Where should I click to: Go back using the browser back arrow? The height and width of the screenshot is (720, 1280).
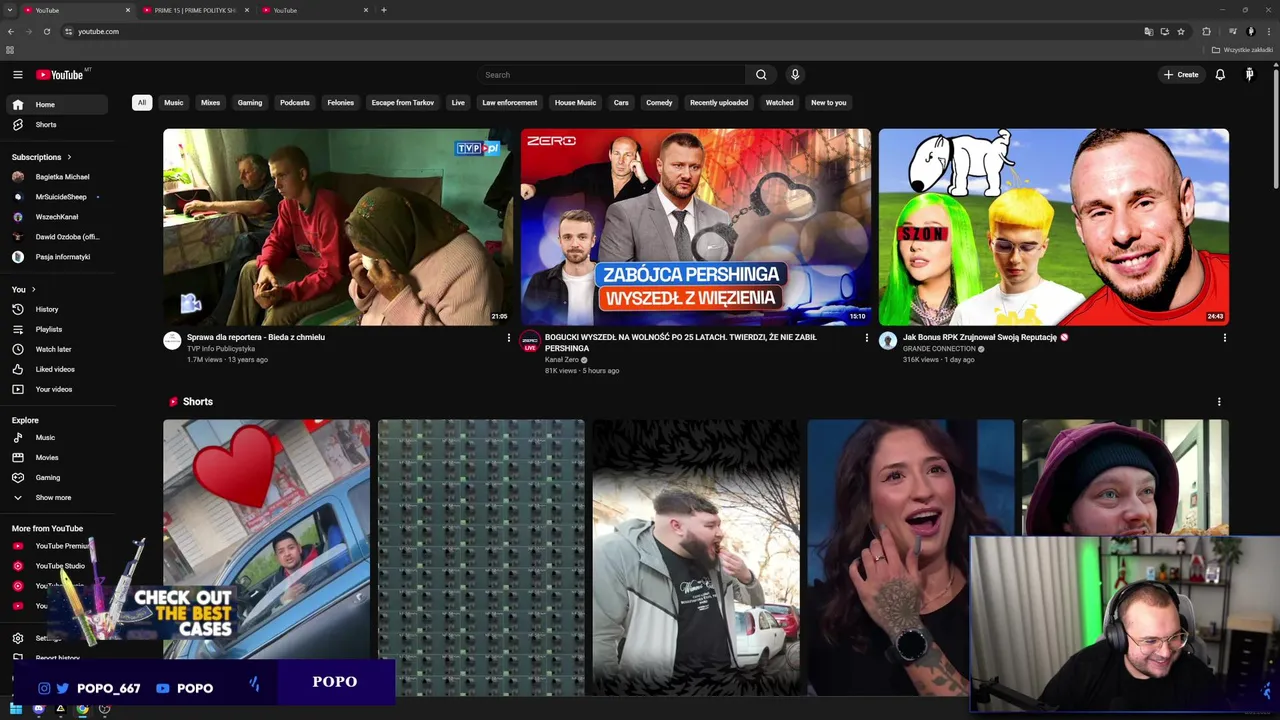click(11, 31)
